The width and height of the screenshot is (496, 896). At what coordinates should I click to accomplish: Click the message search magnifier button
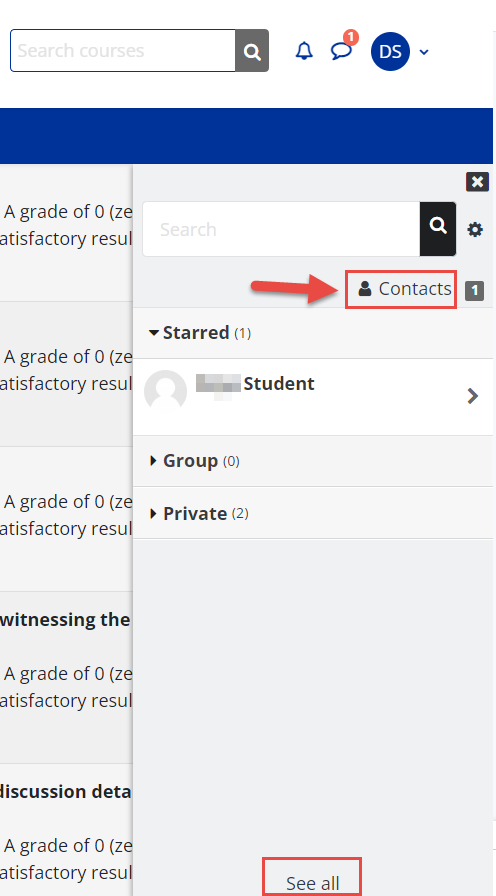[438, 229]
